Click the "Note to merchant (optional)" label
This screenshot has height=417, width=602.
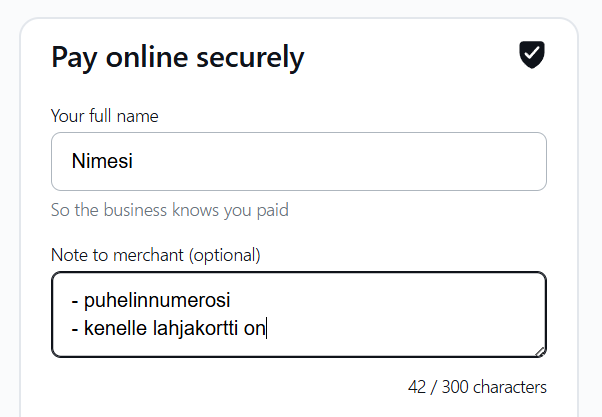155,255
